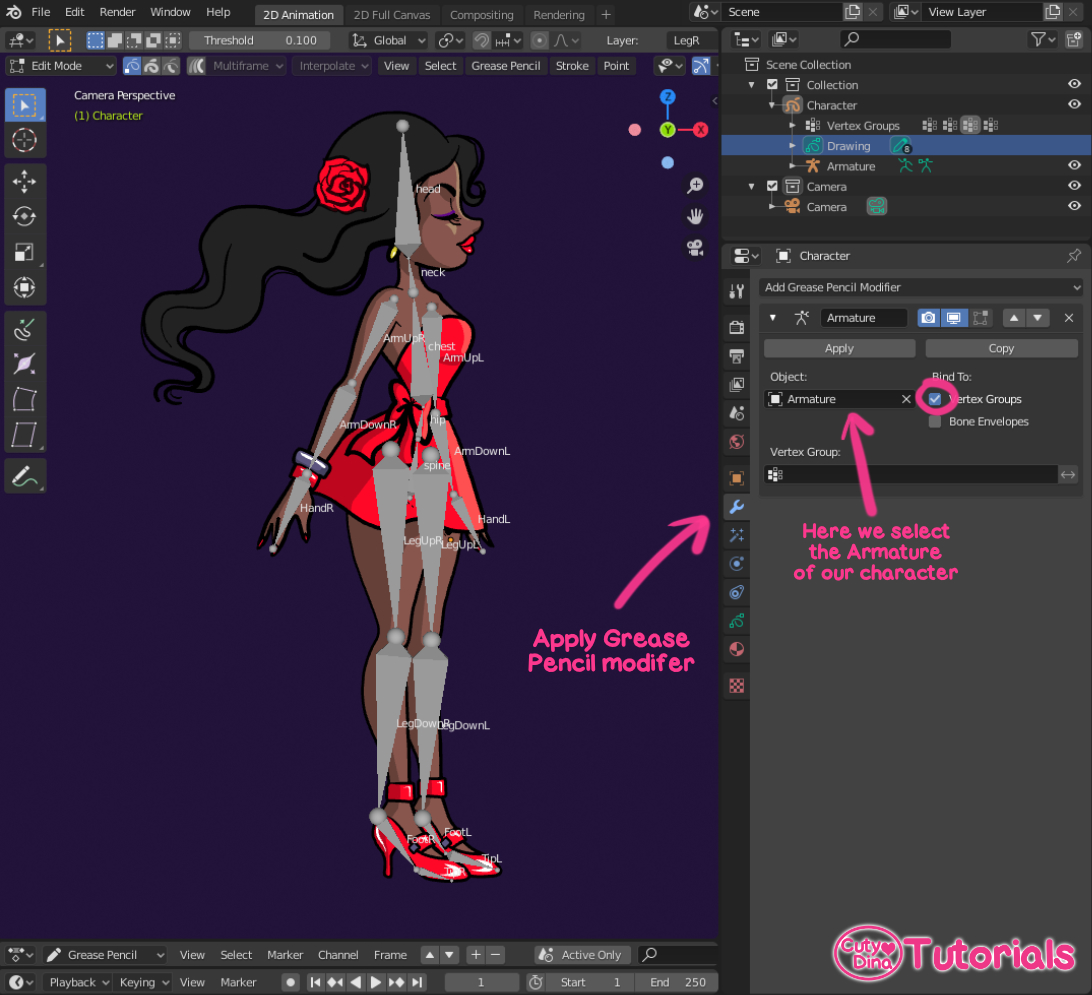1092x995 pixels.
Task: Select the Rotate tool
Action: point(24,215)
